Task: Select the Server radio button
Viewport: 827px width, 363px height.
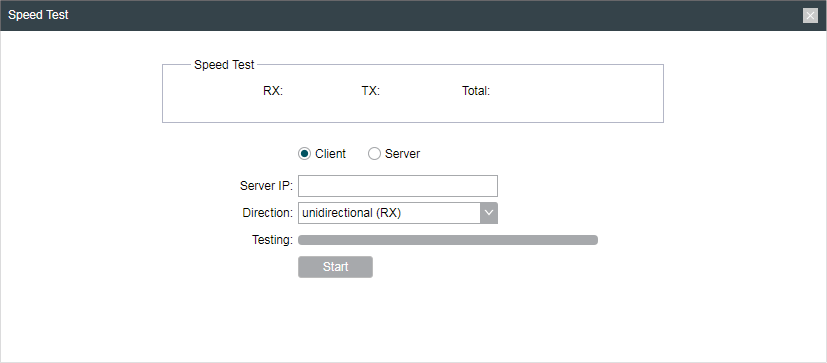Action: 374,154
